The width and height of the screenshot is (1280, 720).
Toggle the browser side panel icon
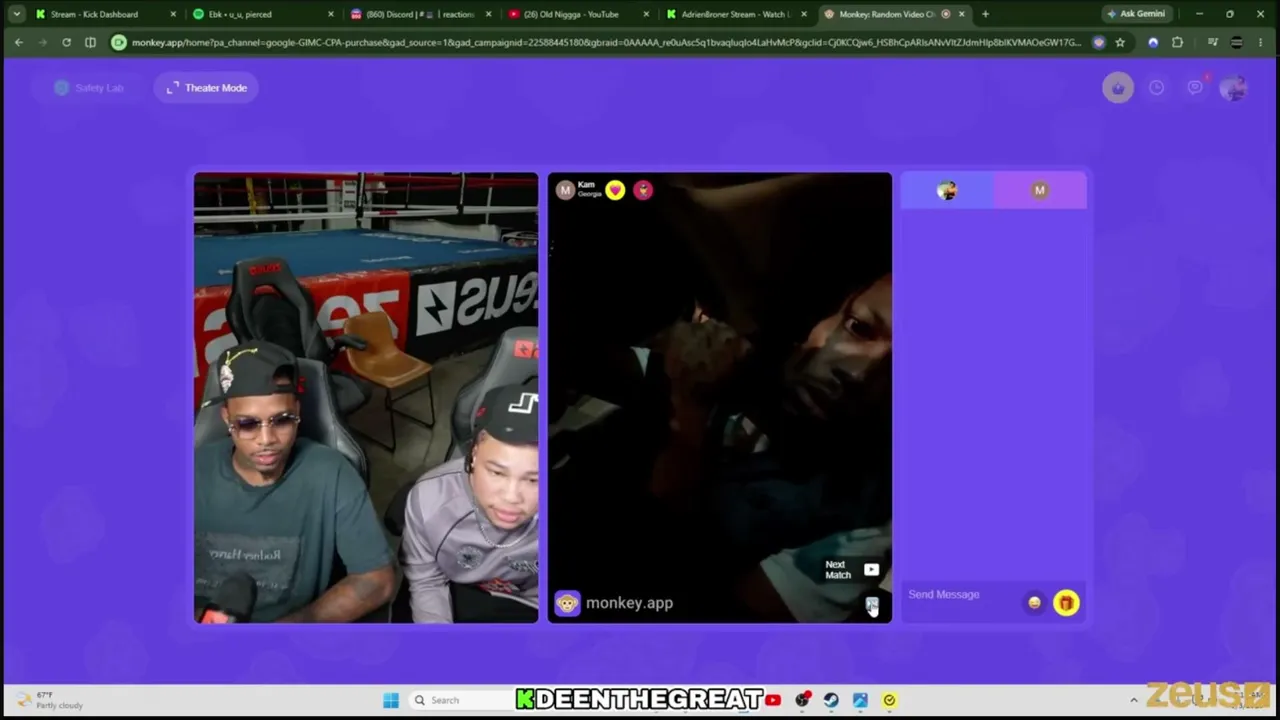click(90, 42)
